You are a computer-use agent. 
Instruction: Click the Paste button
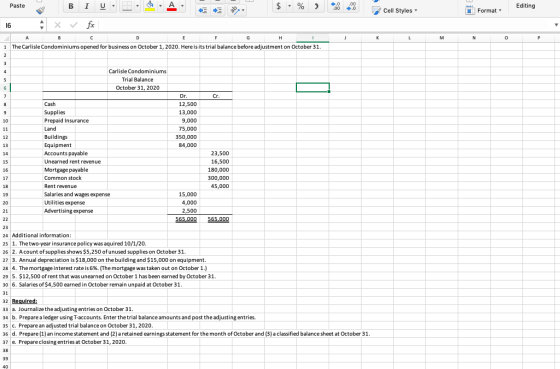click(17, 6)
